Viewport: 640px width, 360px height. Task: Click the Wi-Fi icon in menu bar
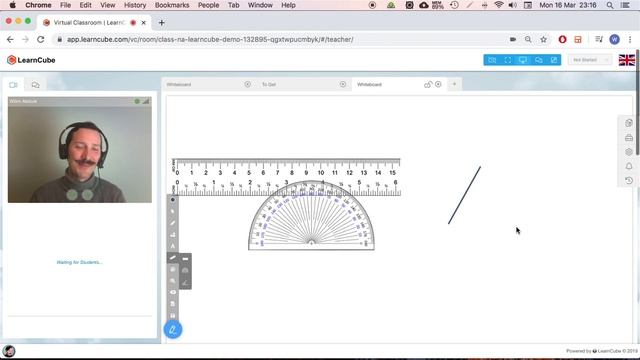[x=498, y=5]
